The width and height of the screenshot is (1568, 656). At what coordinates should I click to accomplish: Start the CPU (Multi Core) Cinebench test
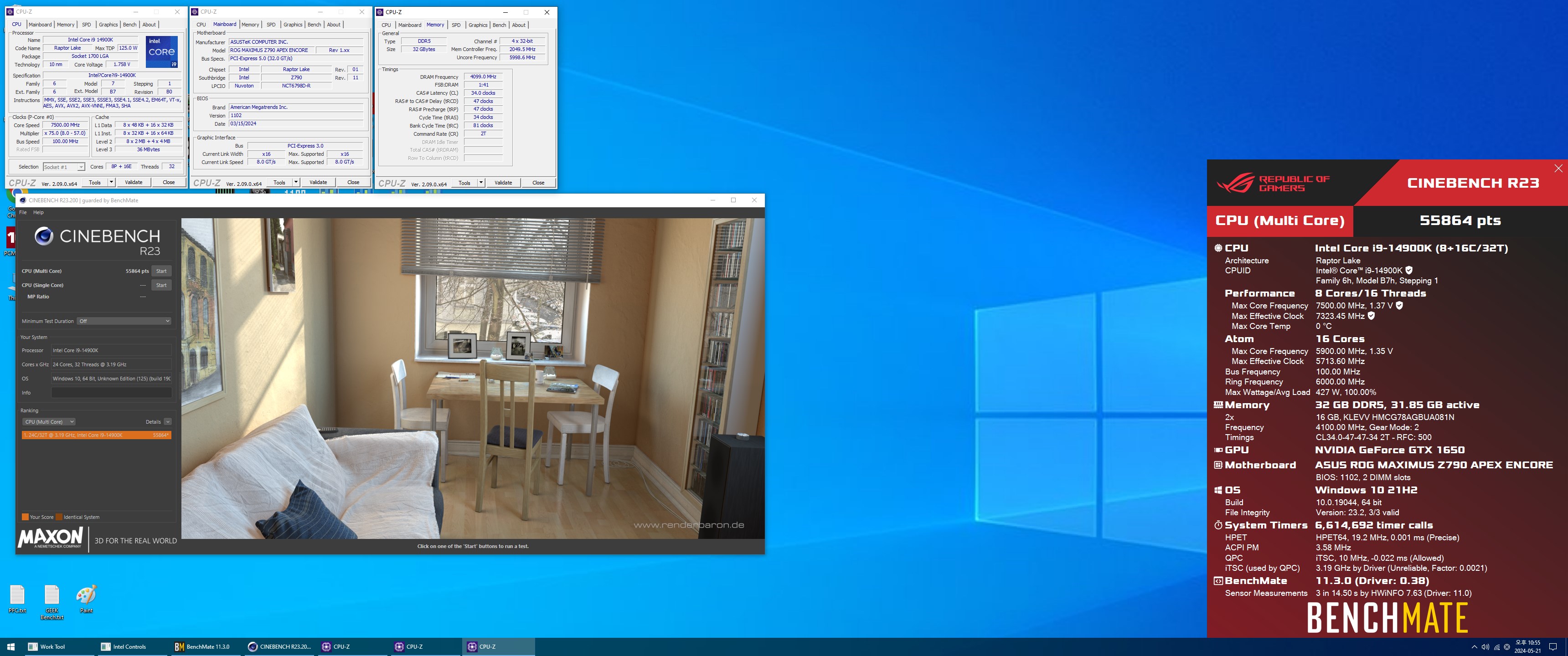tap(161, 271)
